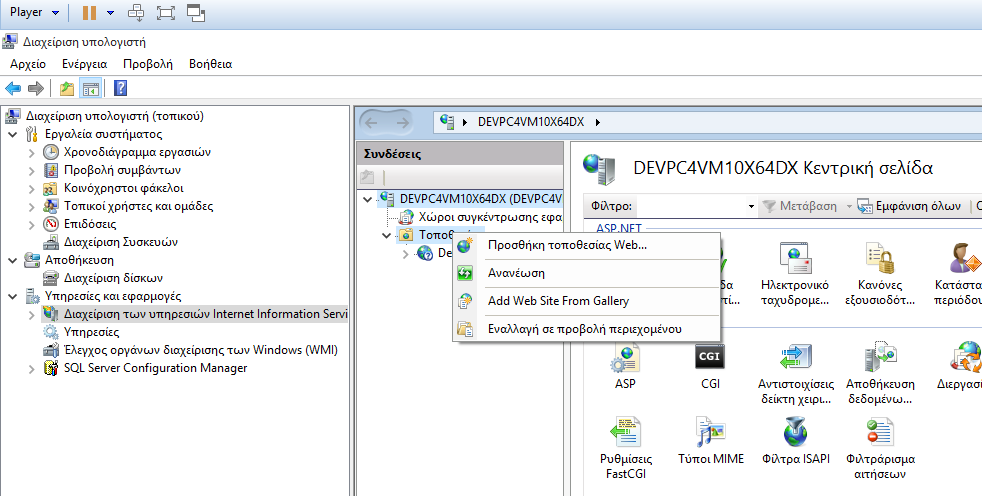Open the Φίλτρο dropdown arrow
Screen dimensions: 982x496
pyautogui.click(x=750, y=206)
